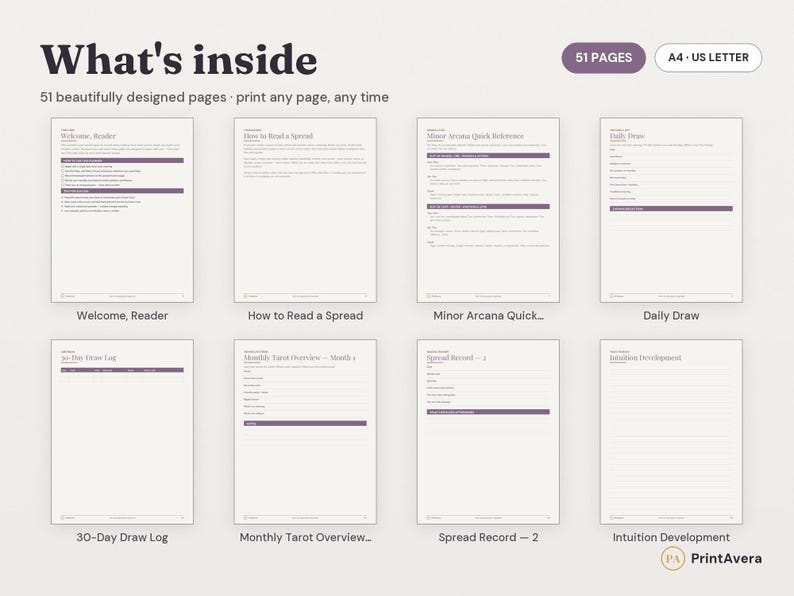This screenshot has width=794, height=596.
Task: Click the PrintAvera PA logo icon
Action: (673, 559)
